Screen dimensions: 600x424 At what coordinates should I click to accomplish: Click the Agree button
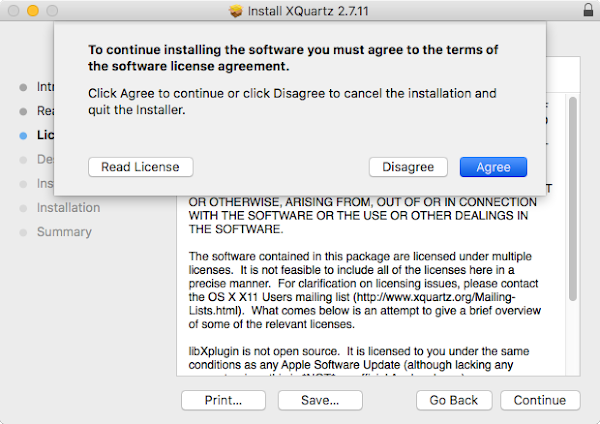[x=493, y=167]
